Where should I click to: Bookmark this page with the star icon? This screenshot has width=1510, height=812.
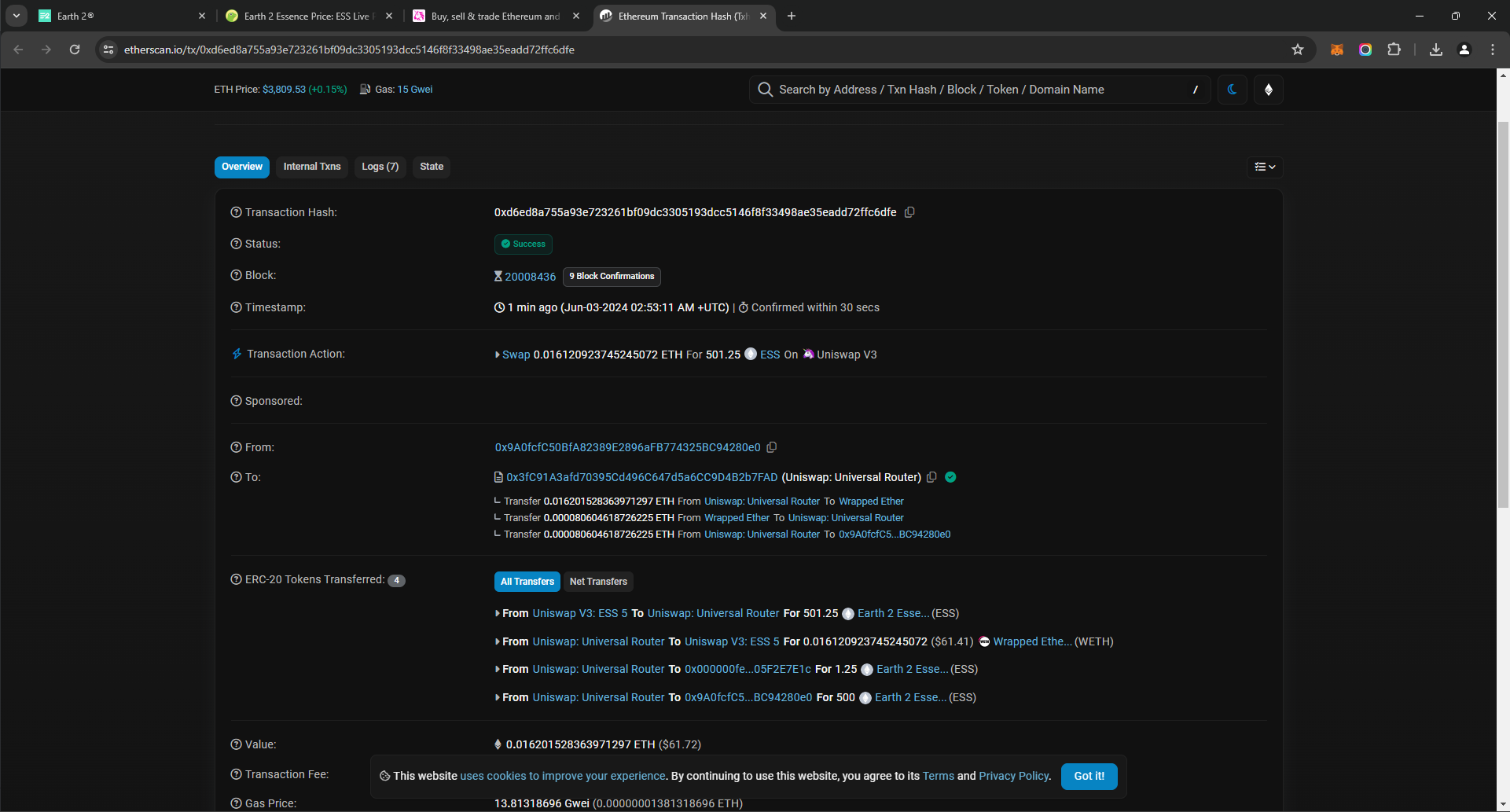point(1298,50)
